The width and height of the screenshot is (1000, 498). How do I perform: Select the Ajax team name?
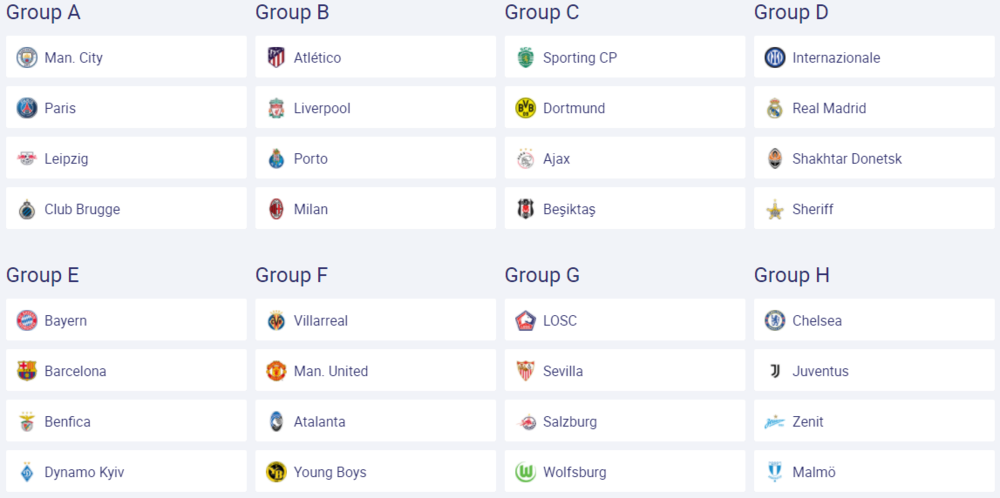pos(556,159)
